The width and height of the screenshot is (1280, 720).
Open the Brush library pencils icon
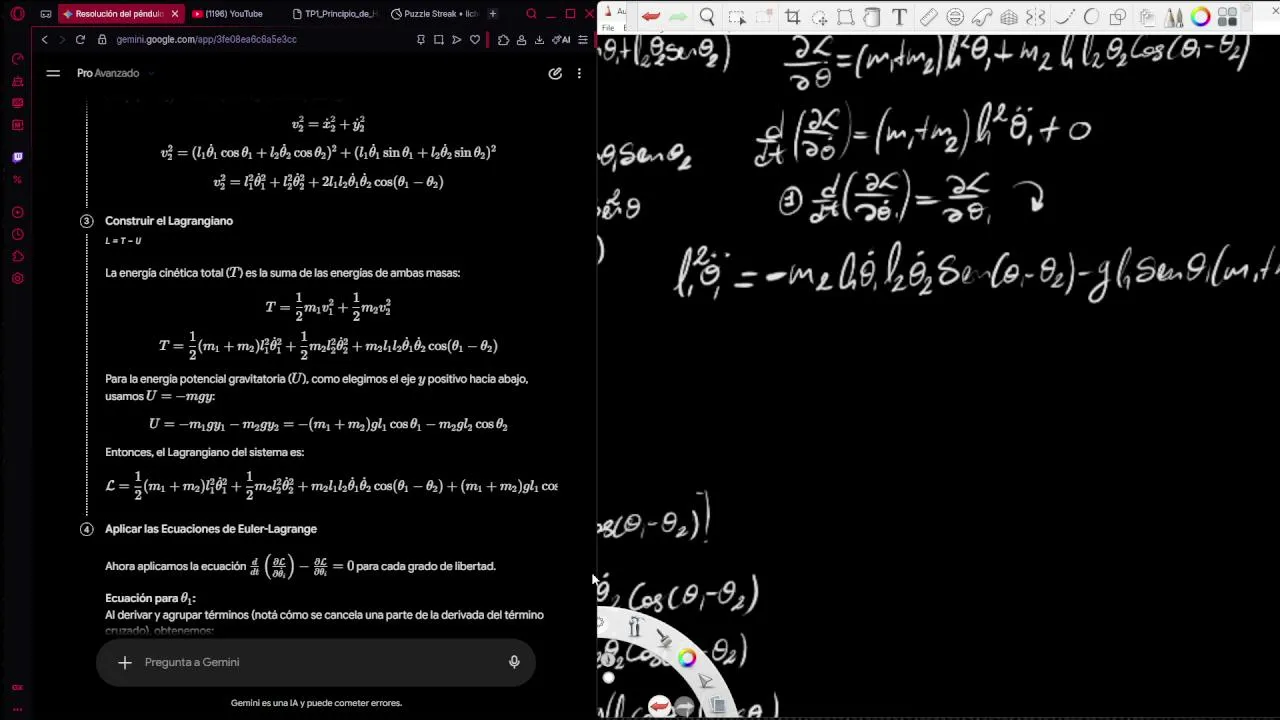coord(1173,17)
